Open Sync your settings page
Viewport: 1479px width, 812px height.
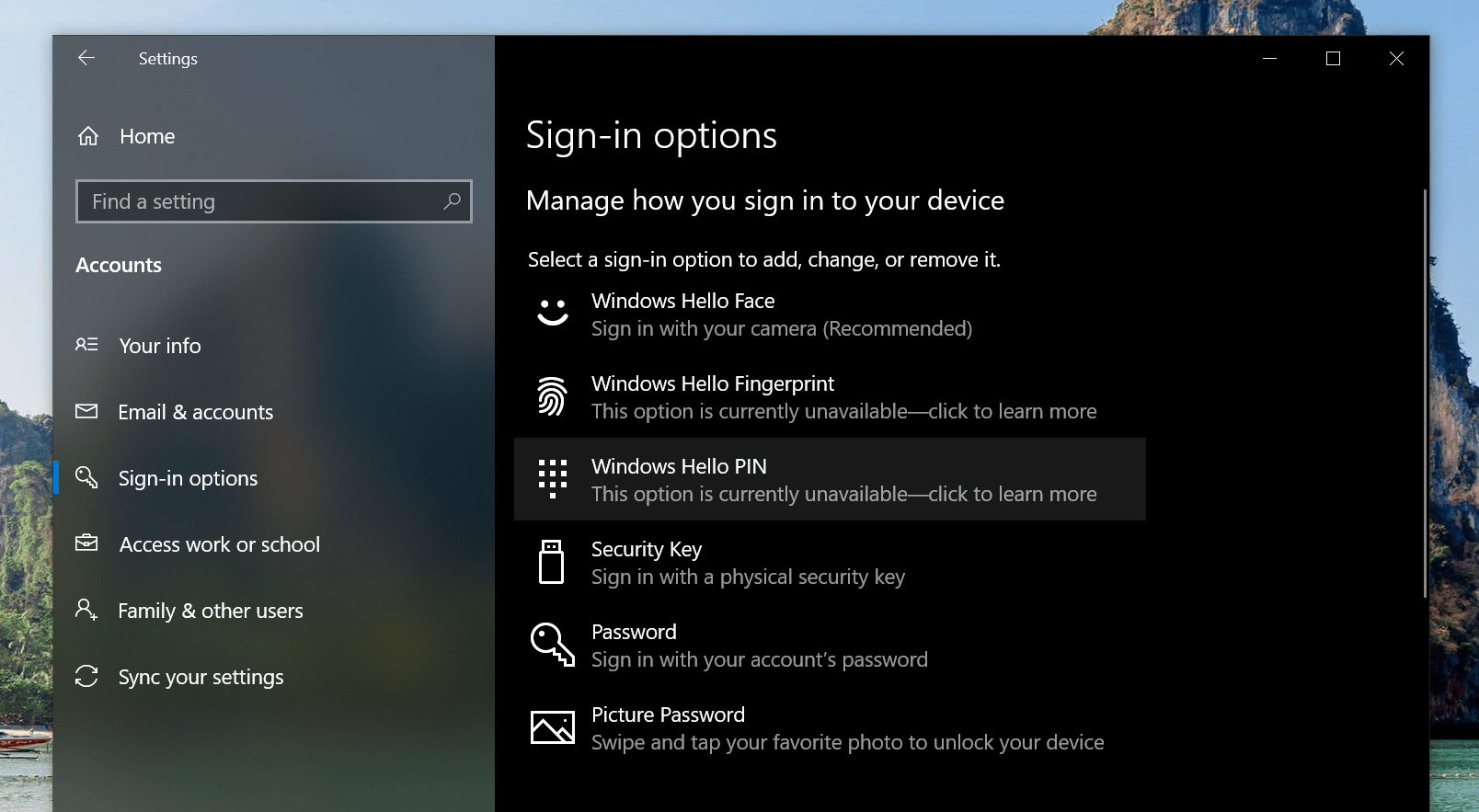click(x=201, y=677)
